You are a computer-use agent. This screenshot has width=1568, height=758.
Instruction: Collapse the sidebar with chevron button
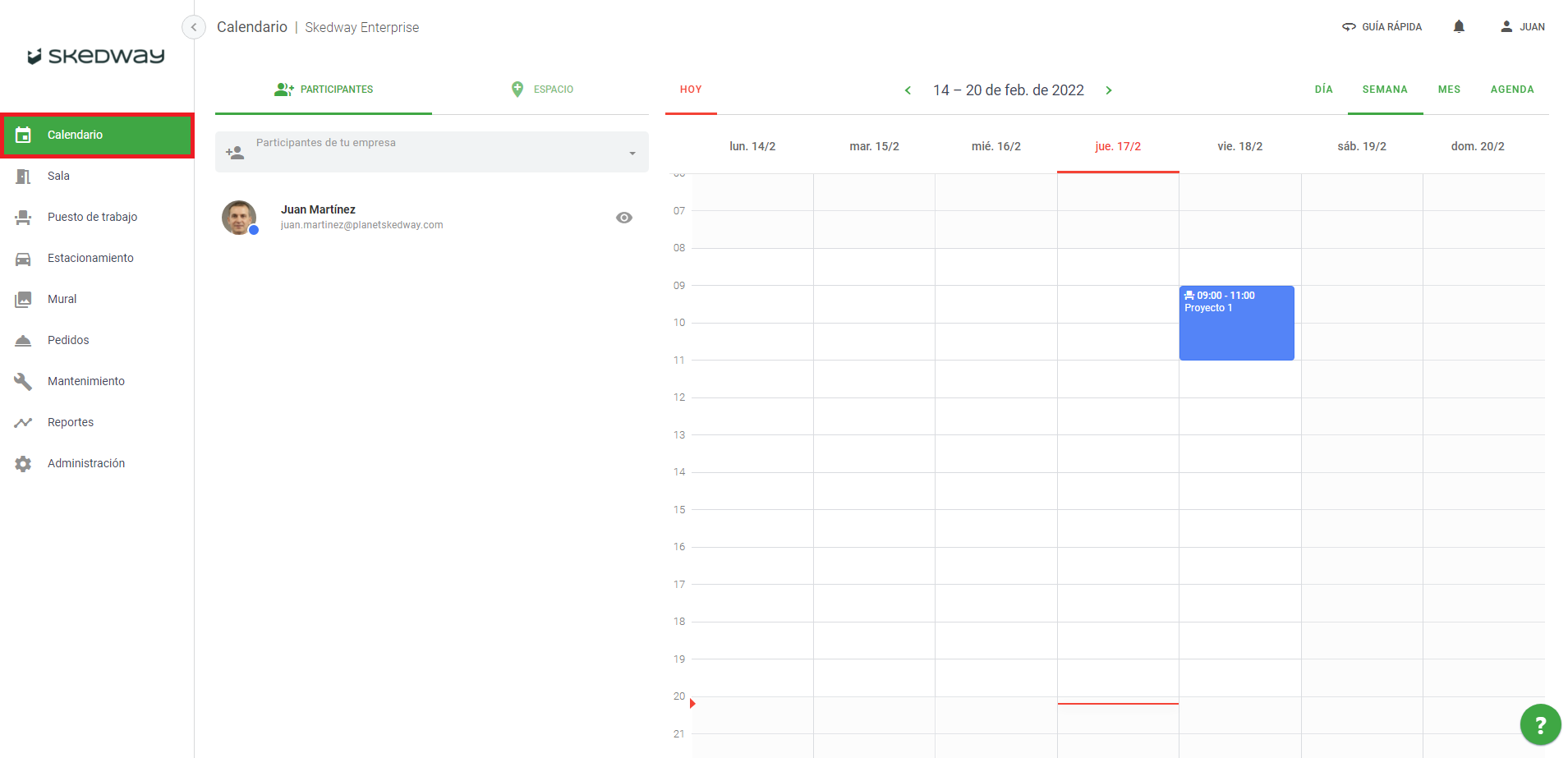click(193, 27)
